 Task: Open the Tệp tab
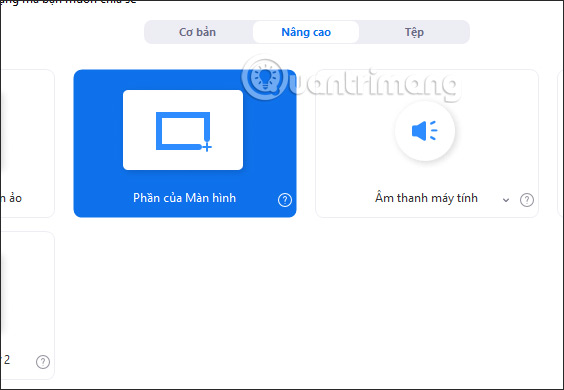coord(414,32)
